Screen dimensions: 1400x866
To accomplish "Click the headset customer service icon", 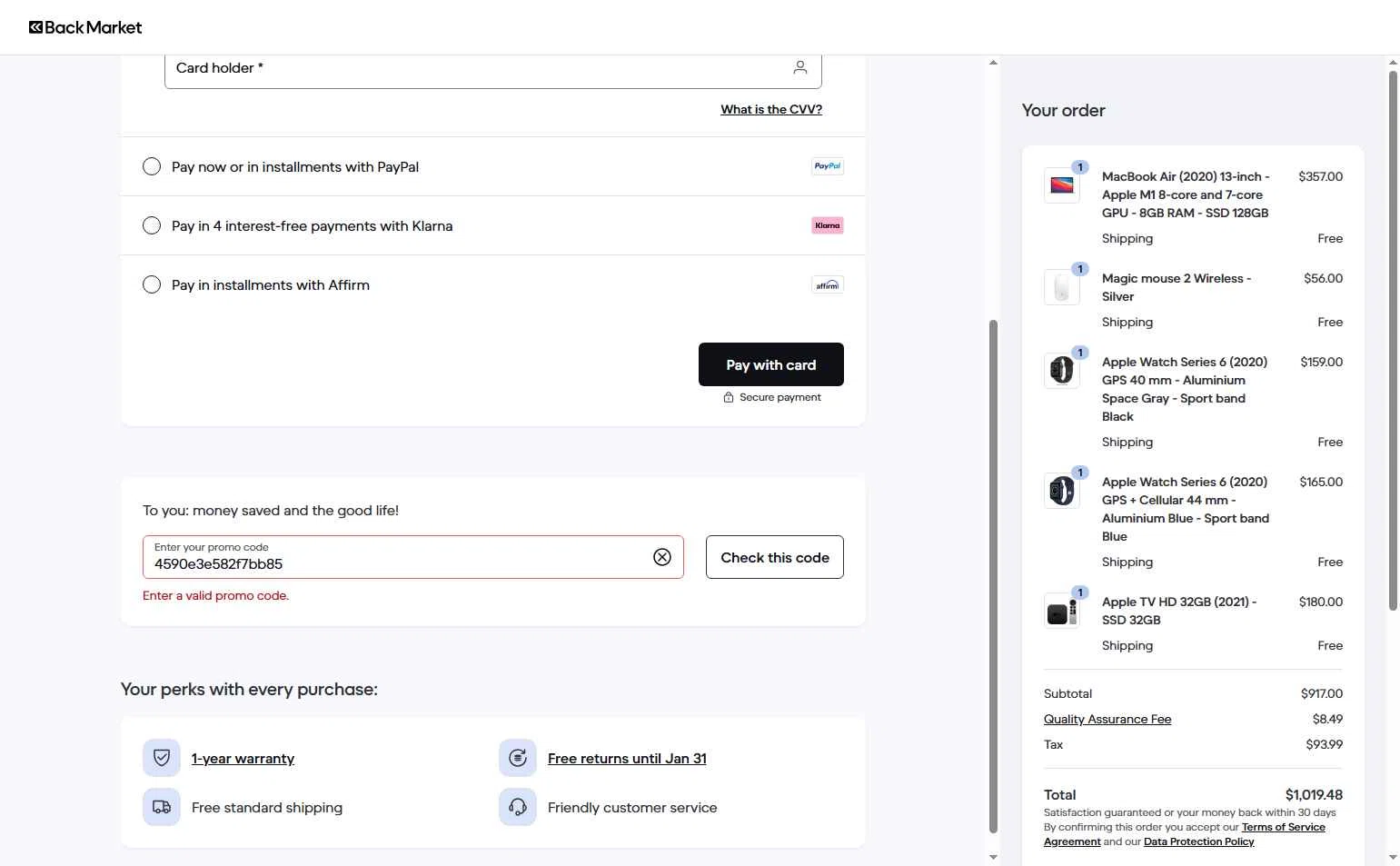I will (518, 807).
